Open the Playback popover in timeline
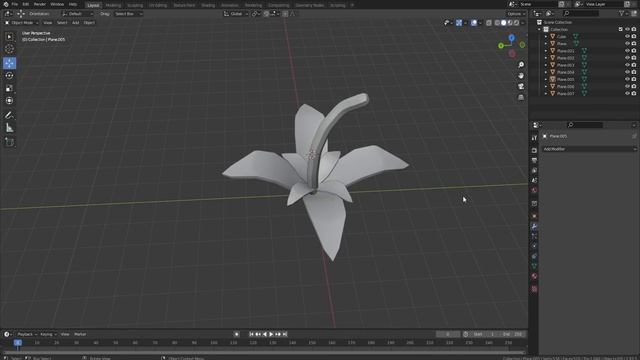 pyautogui.click(x=27, y=334)
